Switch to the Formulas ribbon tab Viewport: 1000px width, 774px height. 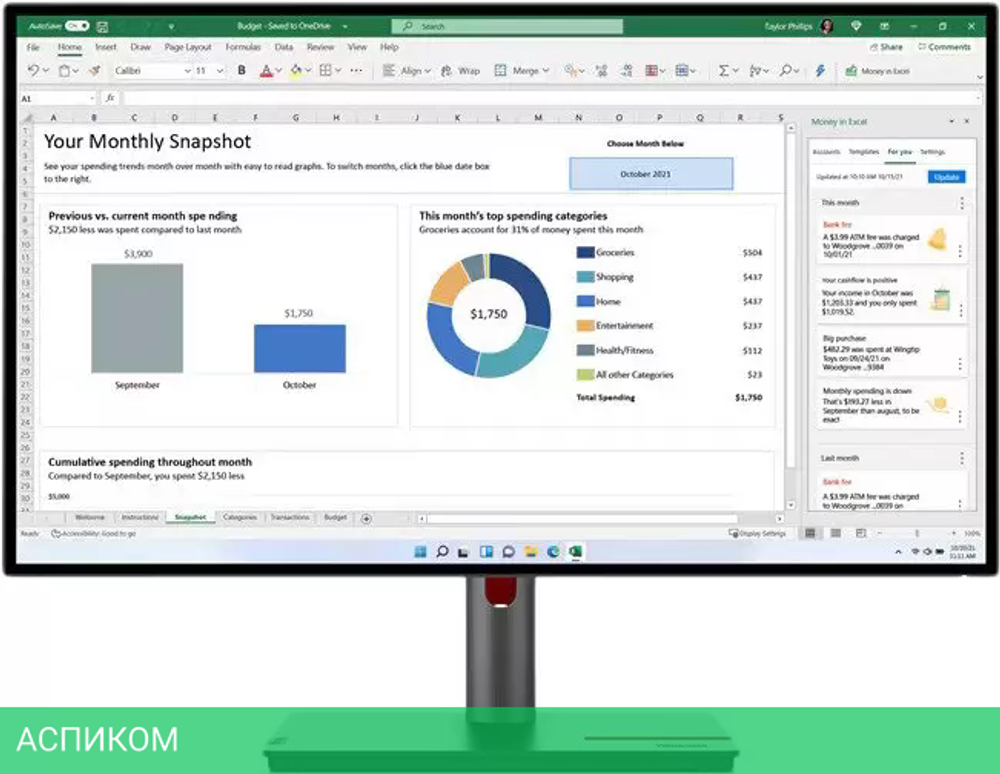click(x=243, y=47)
